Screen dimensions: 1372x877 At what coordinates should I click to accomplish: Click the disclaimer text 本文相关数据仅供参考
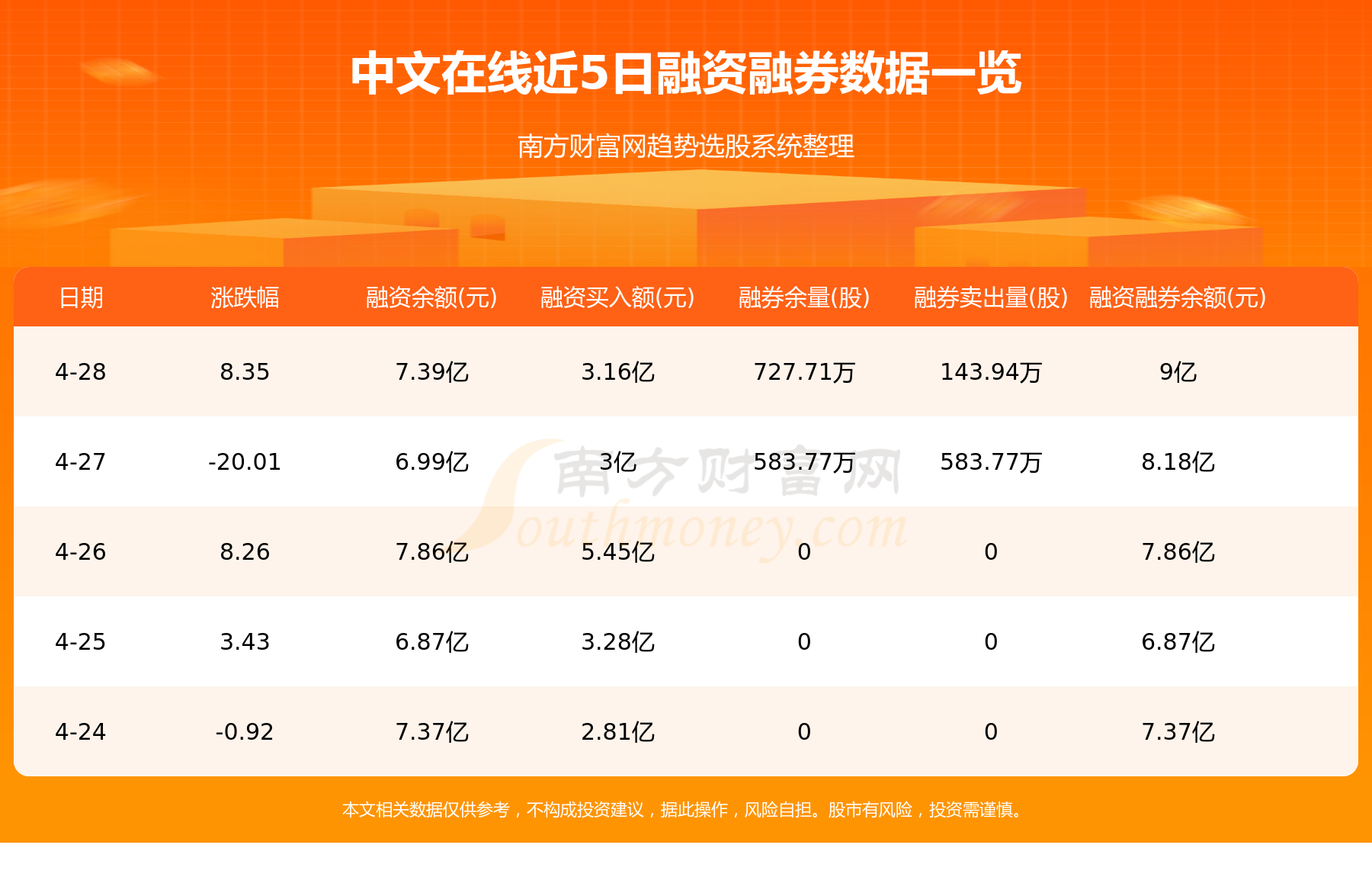pyautogui.click(x=425, y=809)
